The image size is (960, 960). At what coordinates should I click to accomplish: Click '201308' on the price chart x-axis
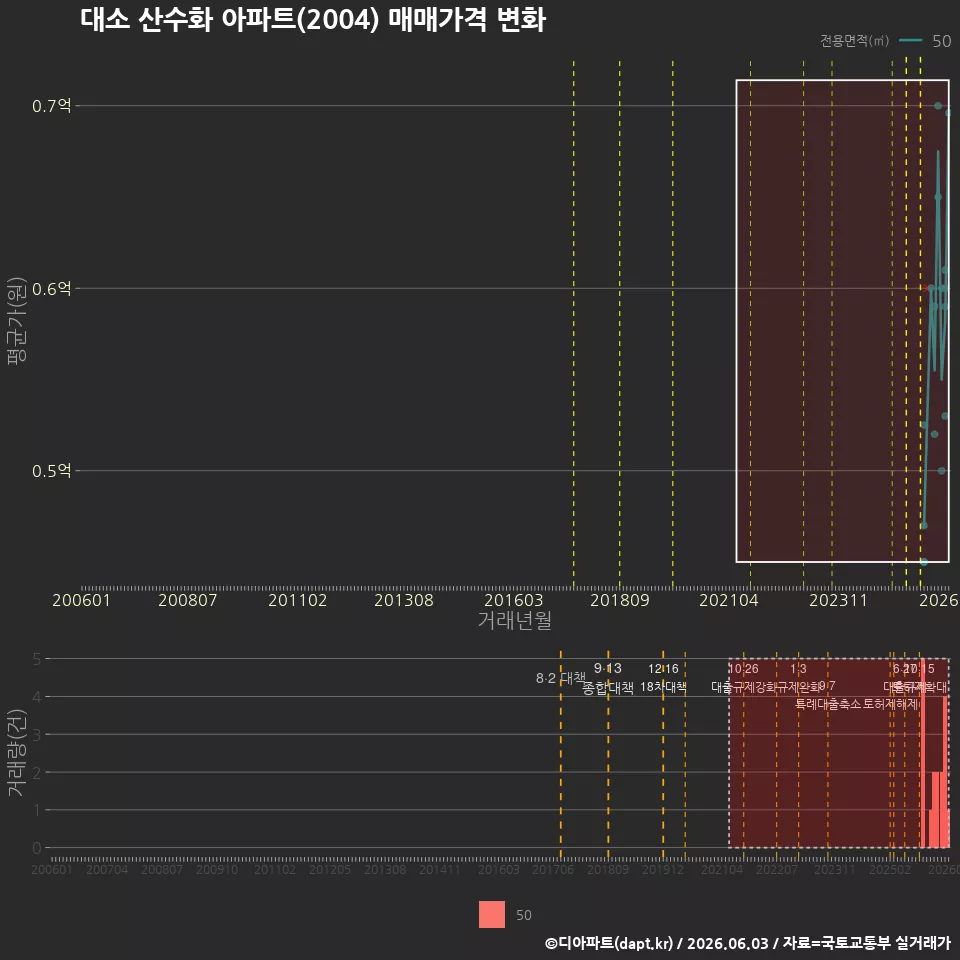coord(403,600)
